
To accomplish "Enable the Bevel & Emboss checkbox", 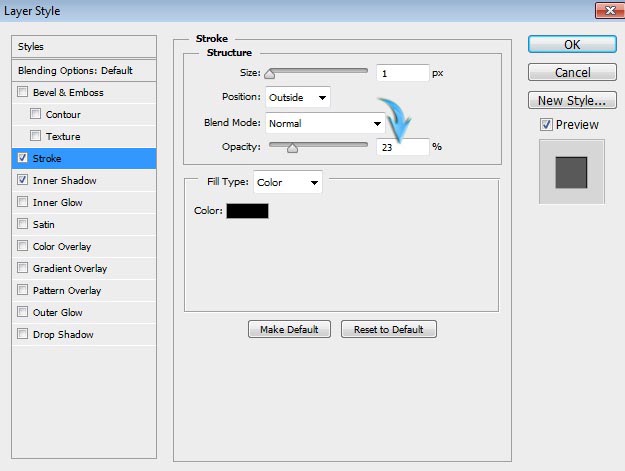I will pos(23,92).
